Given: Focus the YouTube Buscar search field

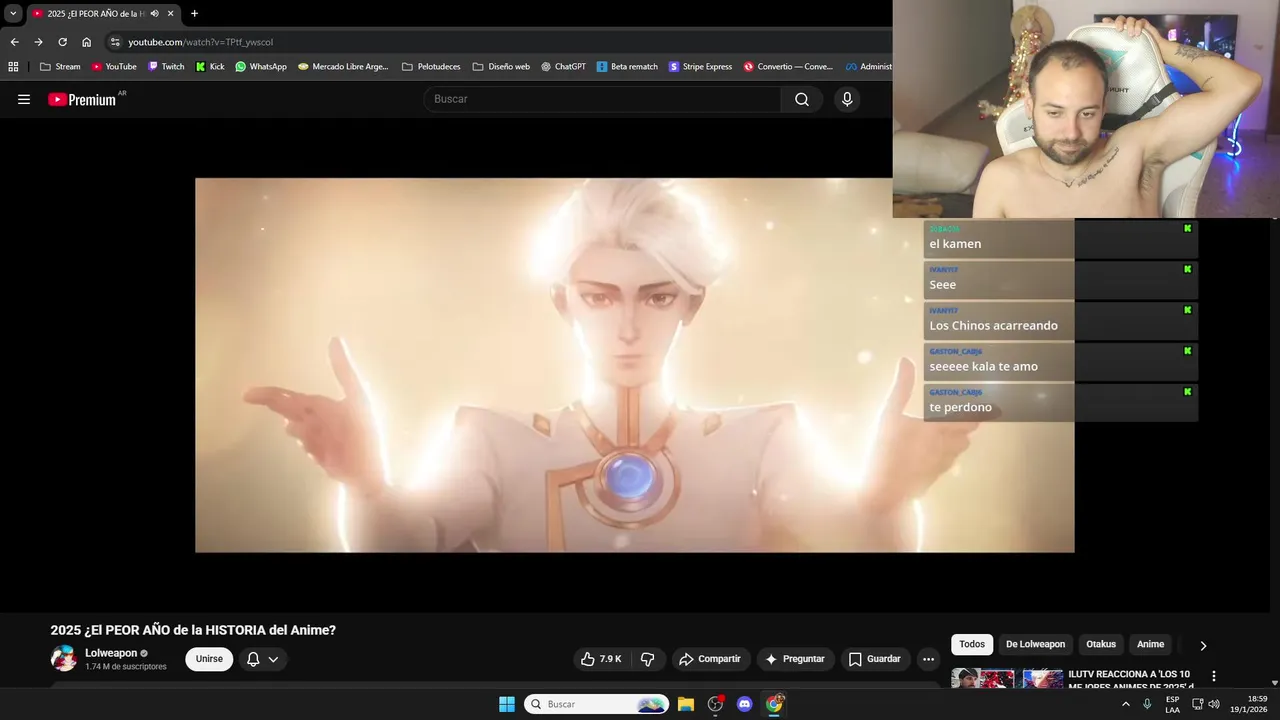Looking at the screenshot, I should point(603,99).
